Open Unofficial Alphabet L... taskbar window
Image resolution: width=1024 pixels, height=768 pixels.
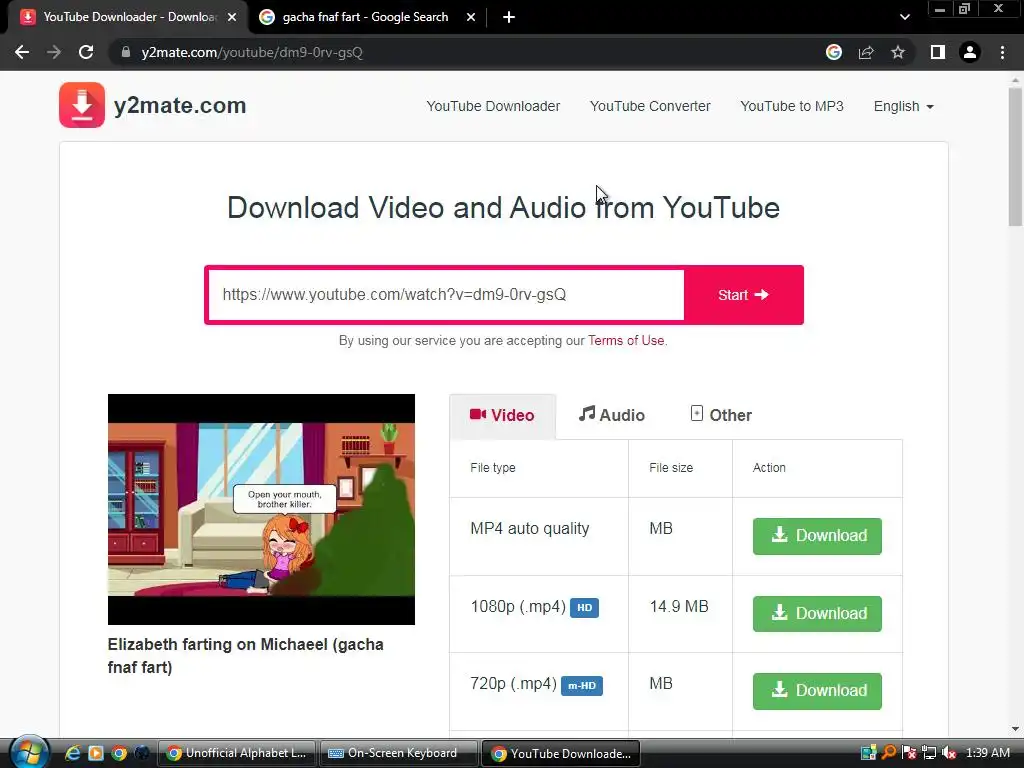236,753
